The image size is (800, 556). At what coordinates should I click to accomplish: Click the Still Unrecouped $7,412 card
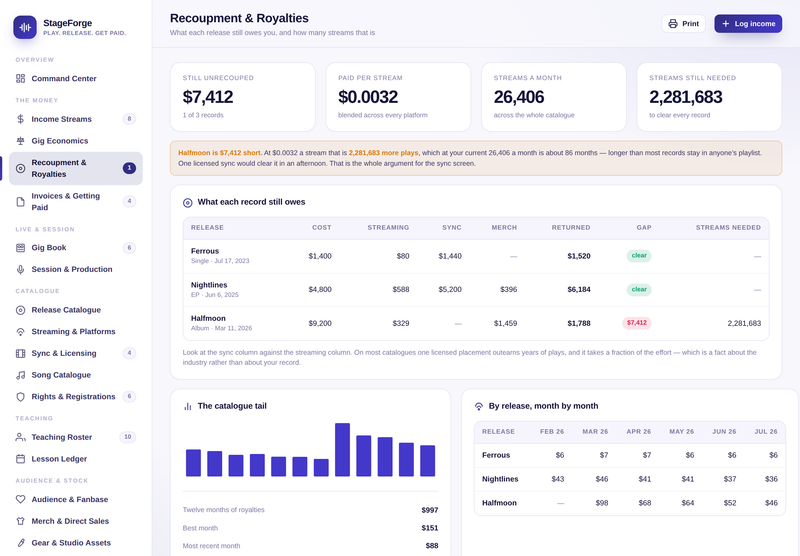pyautogui.click(x=242, y=97)
